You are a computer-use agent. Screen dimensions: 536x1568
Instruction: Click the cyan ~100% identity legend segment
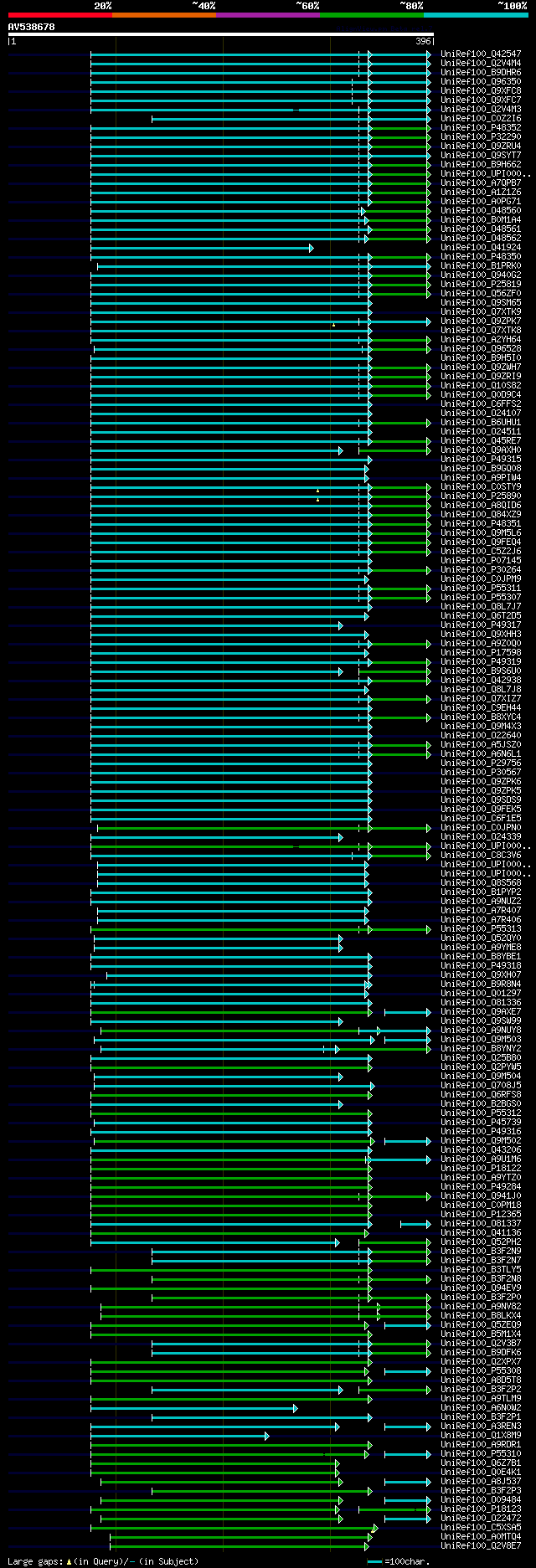[475, 15]
